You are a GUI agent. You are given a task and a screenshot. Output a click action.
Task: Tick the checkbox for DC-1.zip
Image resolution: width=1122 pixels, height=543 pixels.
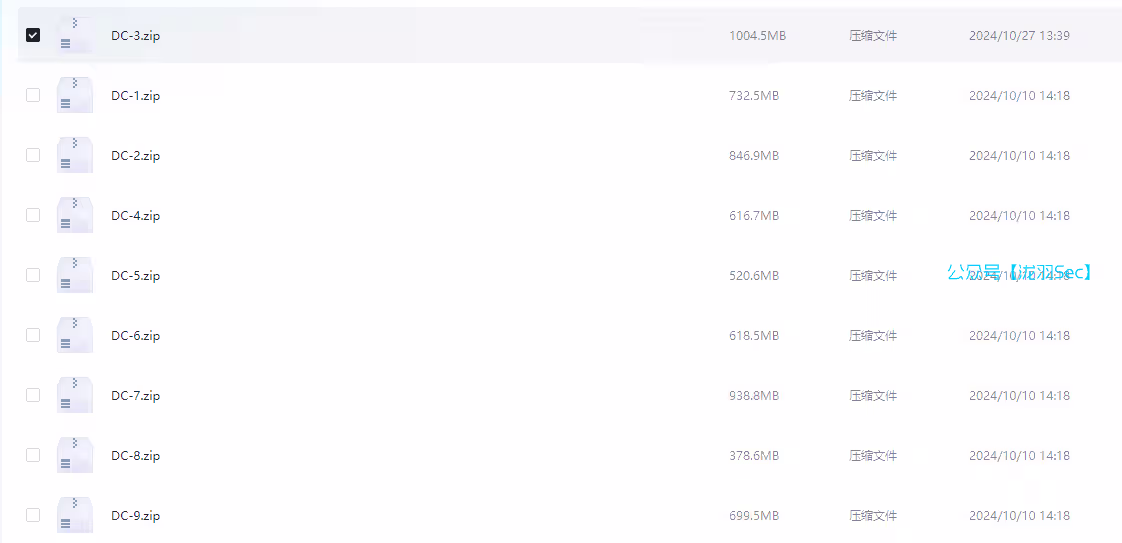[33, 95]
